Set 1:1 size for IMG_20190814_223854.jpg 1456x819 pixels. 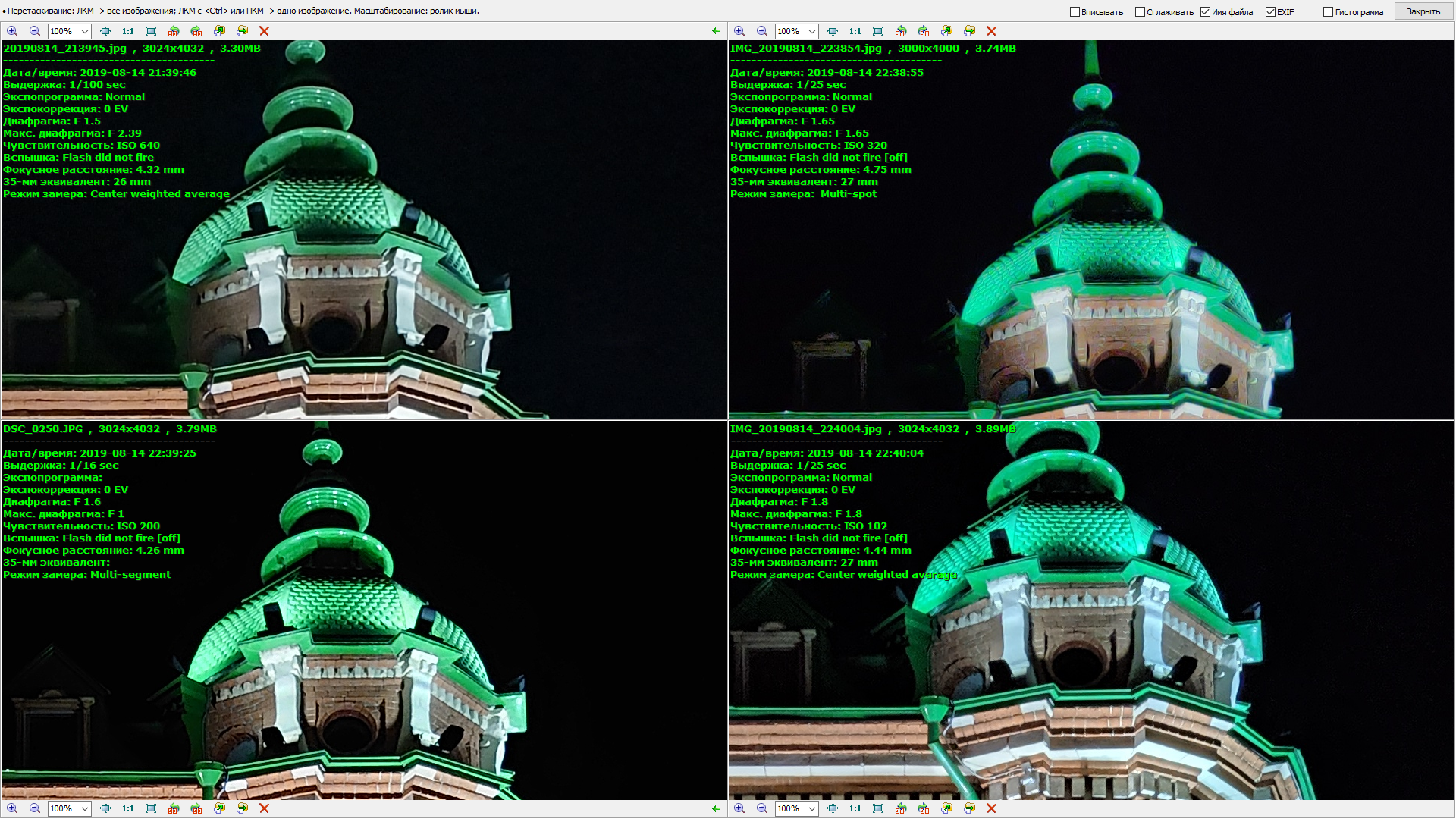pos(855,31)
